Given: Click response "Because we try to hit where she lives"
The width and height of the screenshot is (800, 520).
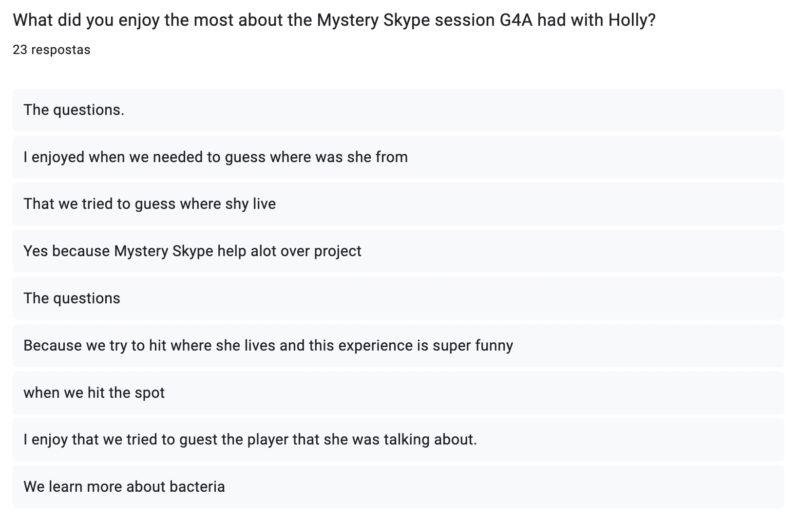Looking at the screenshot, I should 268,346.
